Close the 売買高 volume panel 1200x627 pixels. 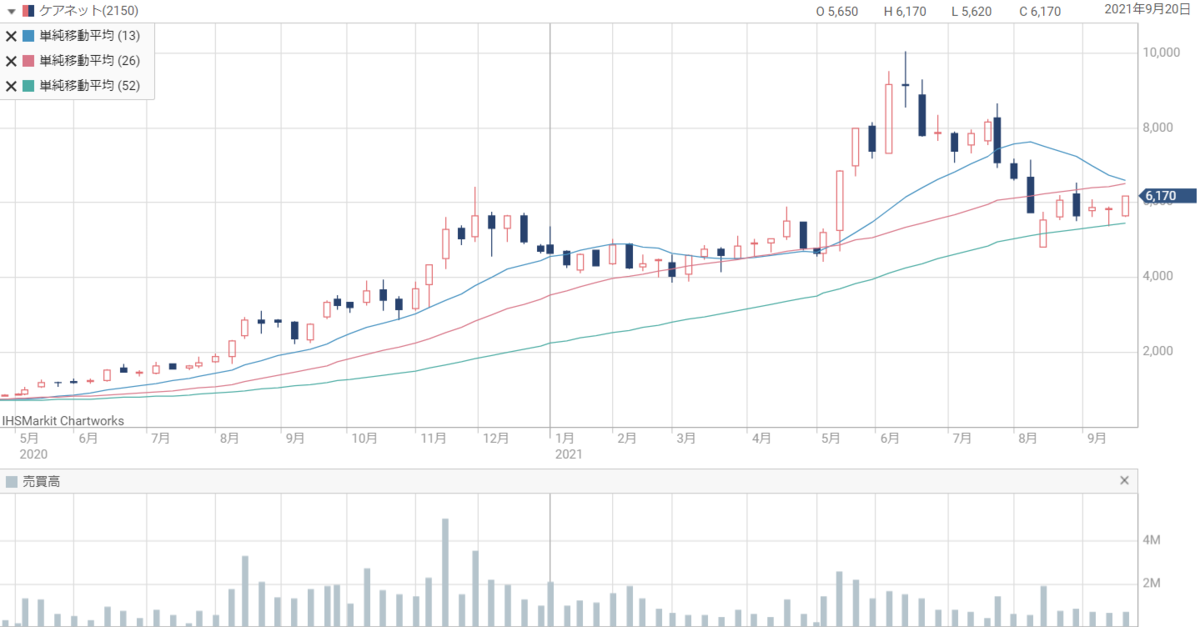pos(1124,481)
